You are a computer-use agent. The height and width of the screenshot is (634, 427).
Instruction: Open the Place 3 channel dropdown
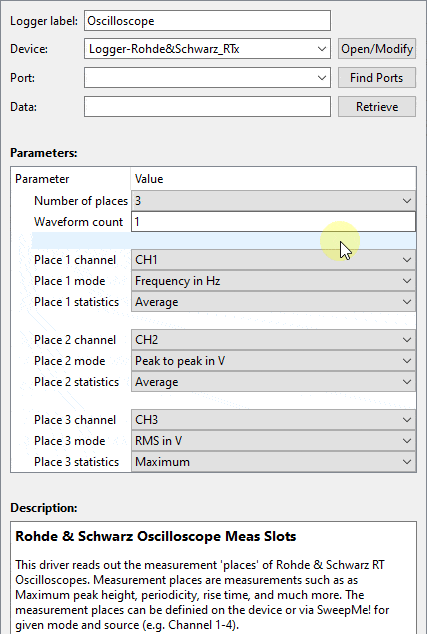click(x=273, y=420)
